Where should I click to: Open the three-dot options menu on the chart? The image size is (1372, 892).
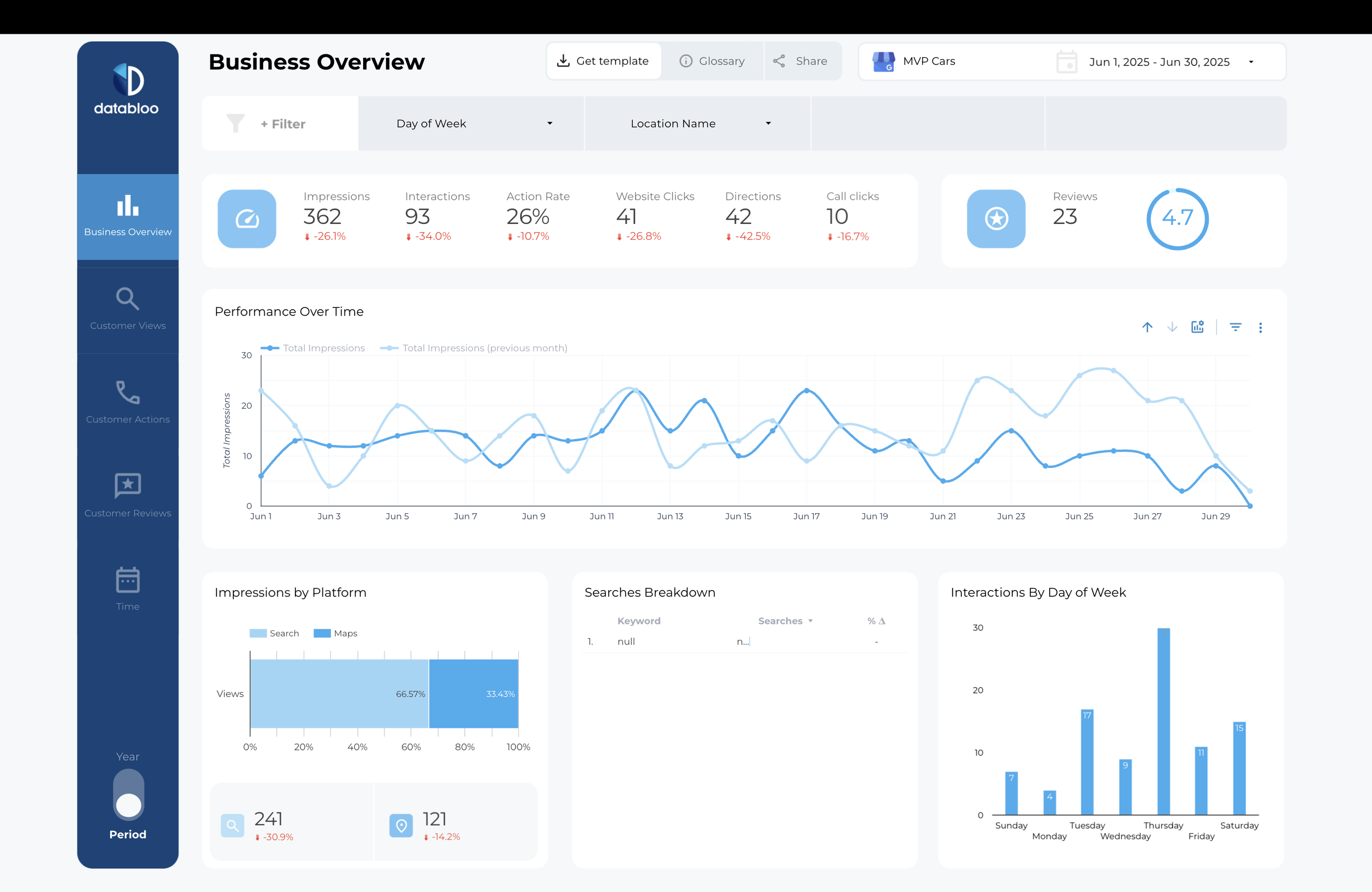pyautogui.click(x=1261, y=327)
